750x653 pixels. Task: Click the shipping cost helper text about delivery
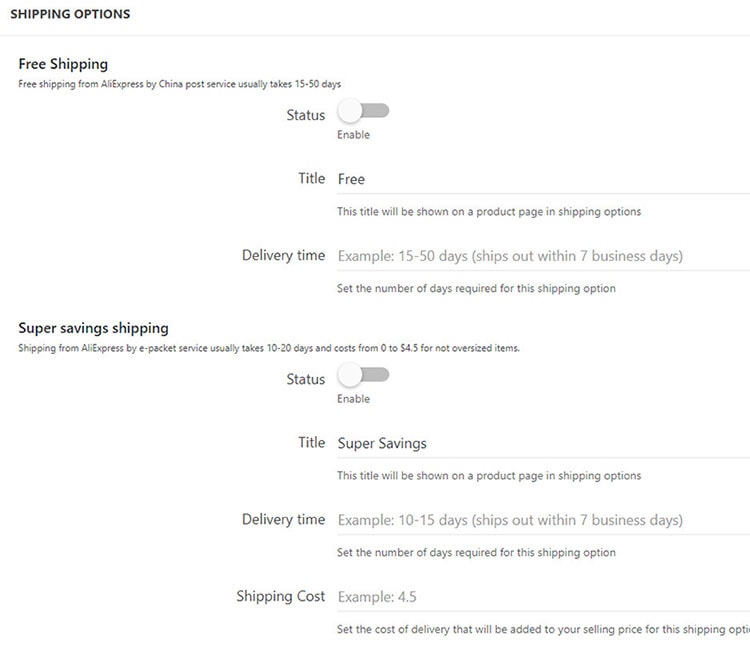coord(540,629)
